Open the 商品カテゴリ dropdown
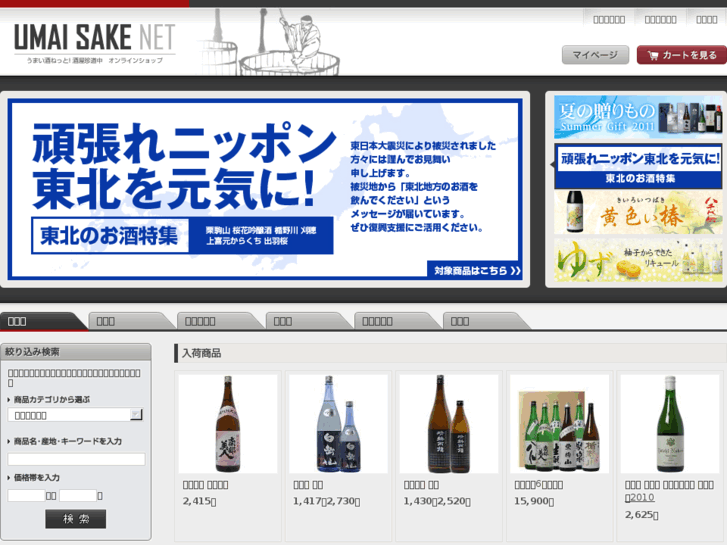The height and width of the screenshot is (545, 727). pos(75,415)
